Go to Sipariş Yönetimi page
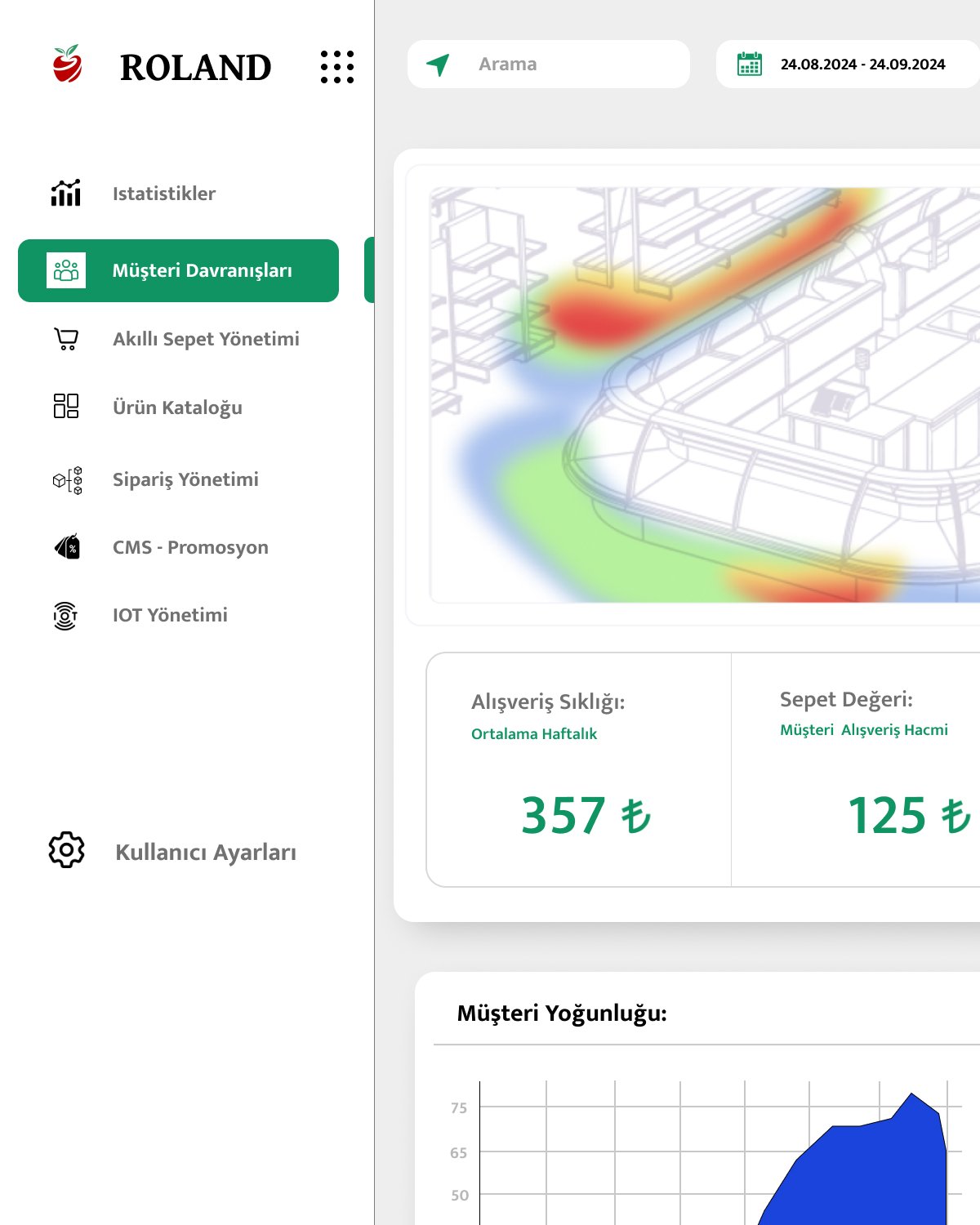This screenshot has width=980, height=1225. point(185,479)
